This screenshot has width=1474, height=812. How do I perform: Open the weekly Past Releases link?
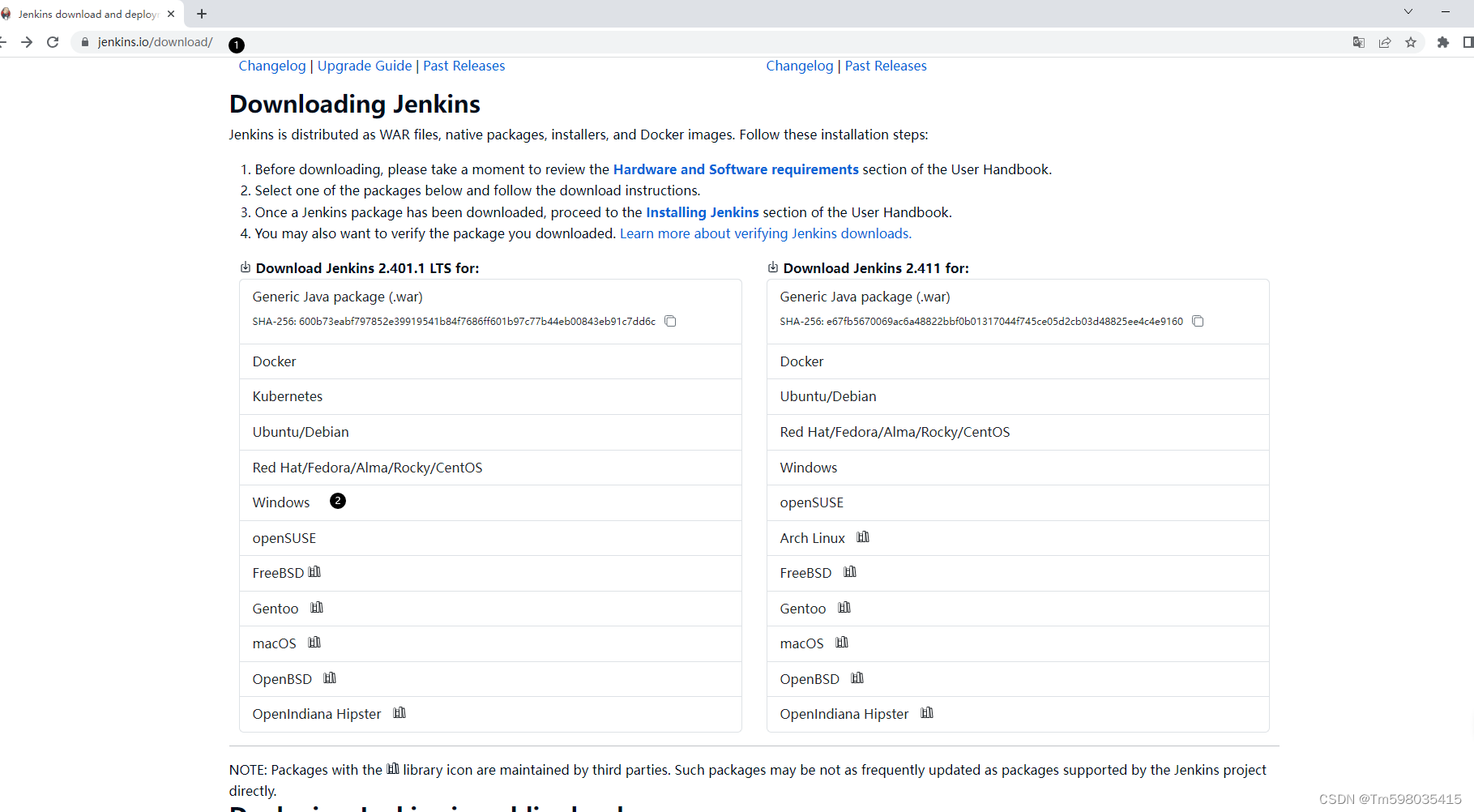coord(886,66)
